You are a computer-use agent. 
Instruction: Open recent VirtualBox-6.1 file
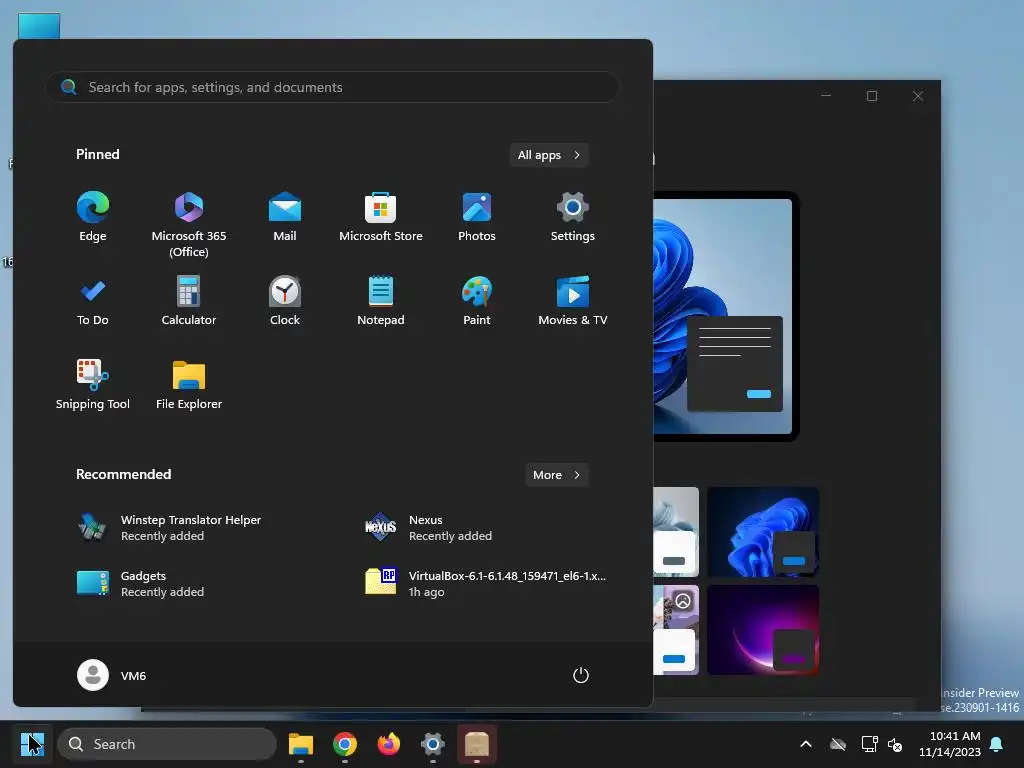click(x=485, y=584)
